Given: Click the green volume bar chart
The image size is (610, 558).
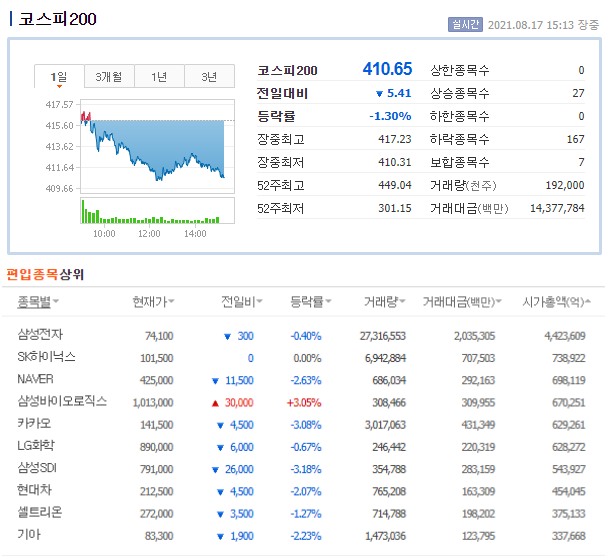Looking at the screenshot, I should pos(157,211).
